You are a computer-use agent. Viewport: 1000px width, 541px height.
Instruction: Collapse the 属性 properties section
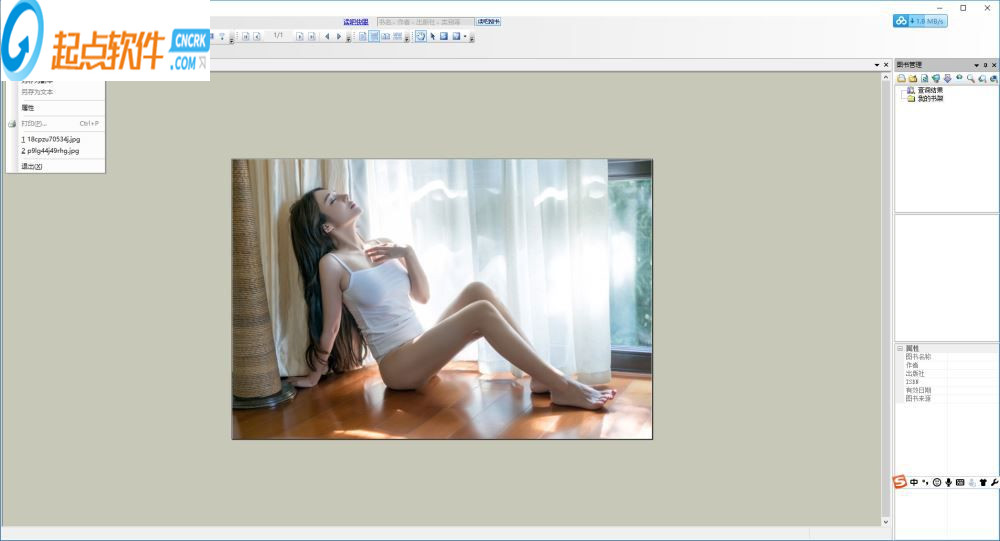[x=900, y=348]
